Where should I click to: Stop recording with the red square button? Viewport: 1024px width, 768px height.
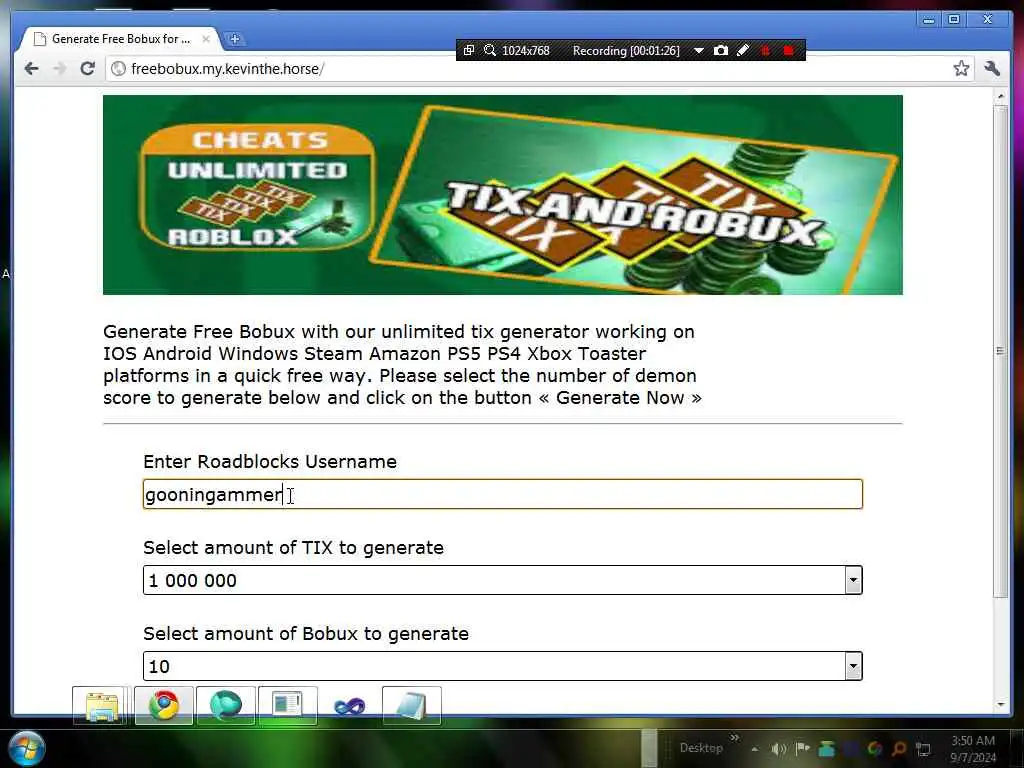pos(788,50)
